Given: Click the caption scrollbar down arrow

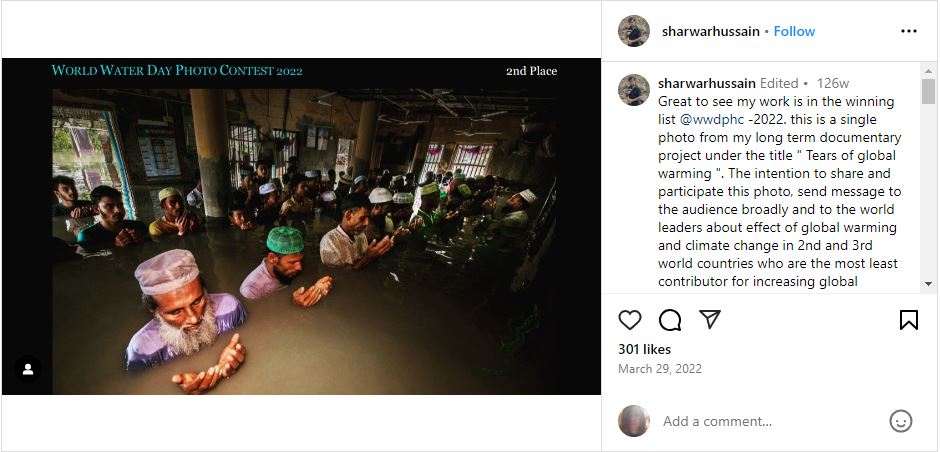Looking at the screenshot, I should coord(929,286).
